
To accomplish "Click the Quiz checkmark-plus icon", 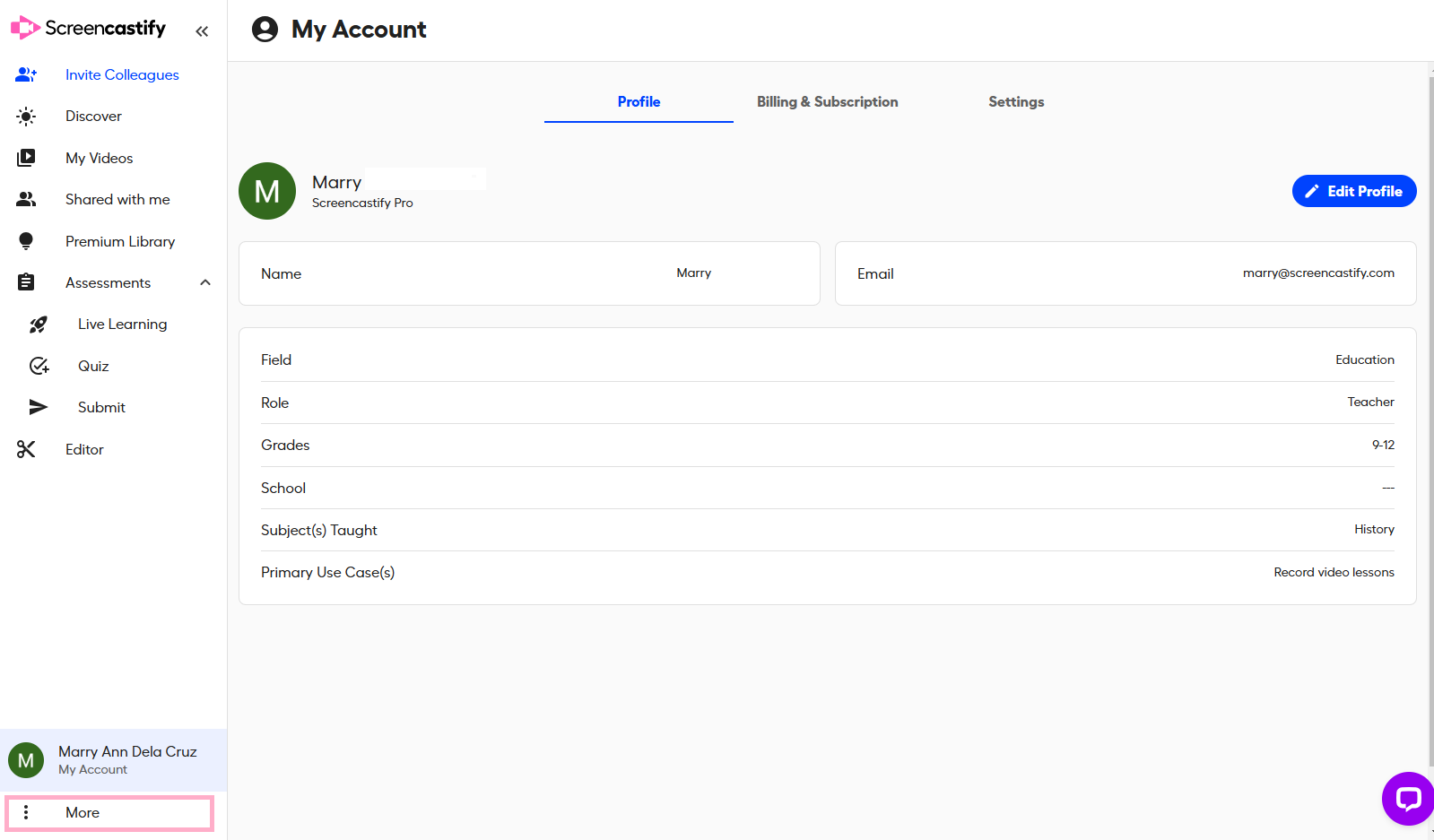I will pos(39,366).
